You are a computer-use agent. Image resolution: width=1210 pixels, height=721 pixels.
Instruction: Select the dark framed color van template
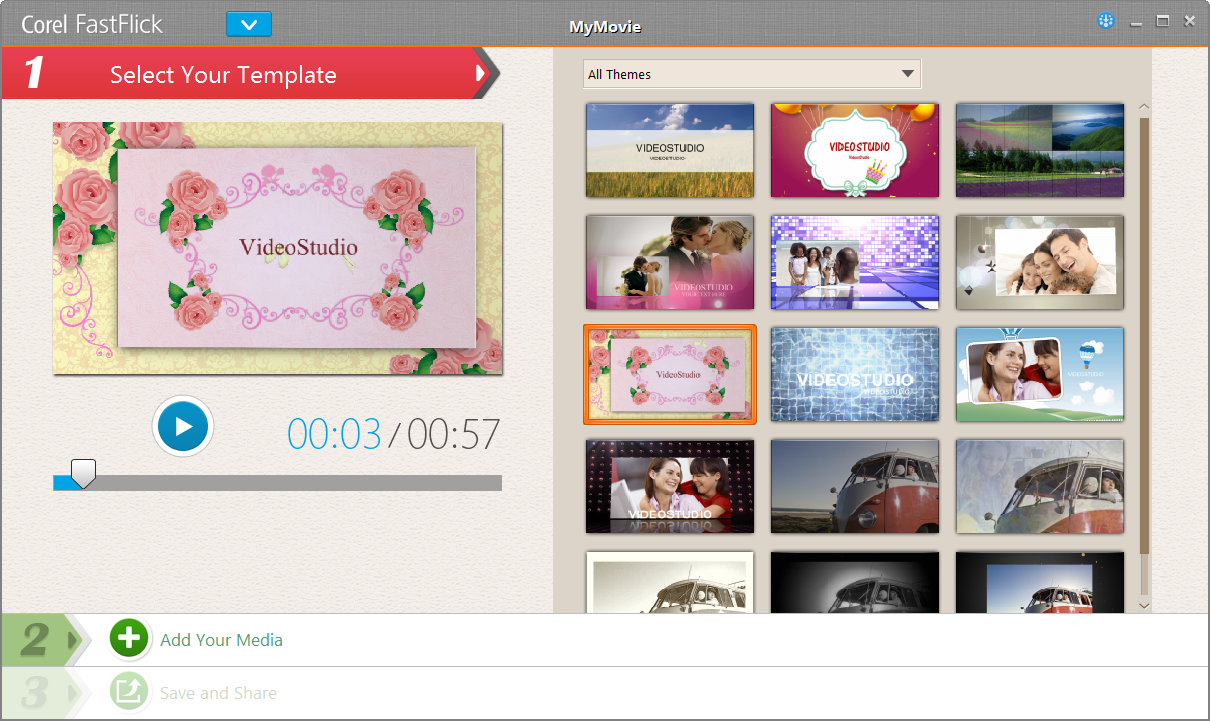click(x=1040, y=582)
